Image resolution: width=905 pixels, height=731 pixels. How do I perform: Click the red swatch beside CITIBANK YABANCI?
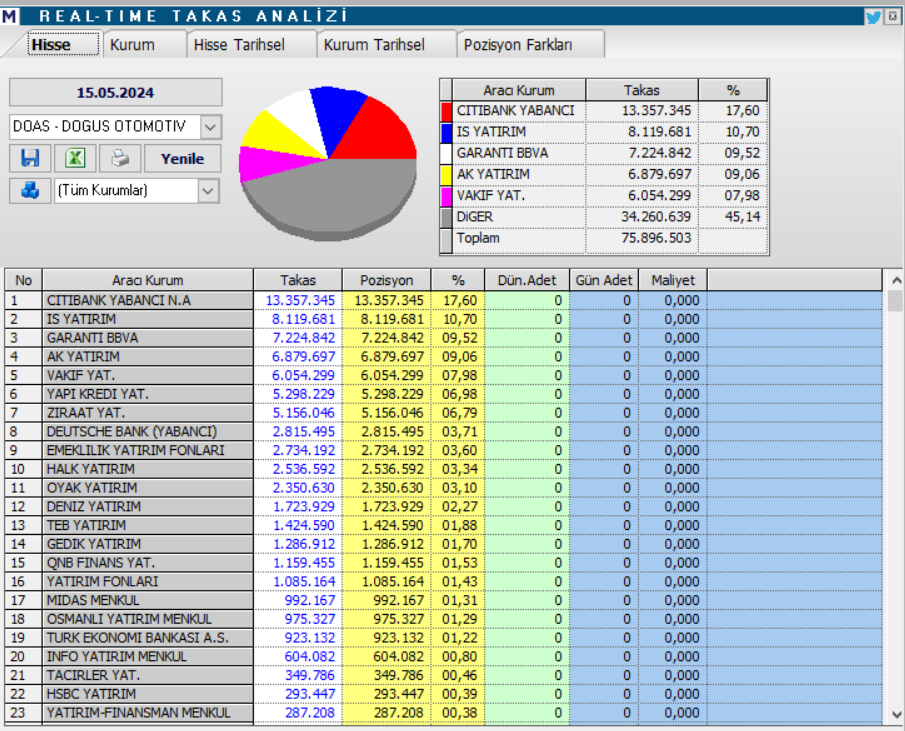pos(444,111)
